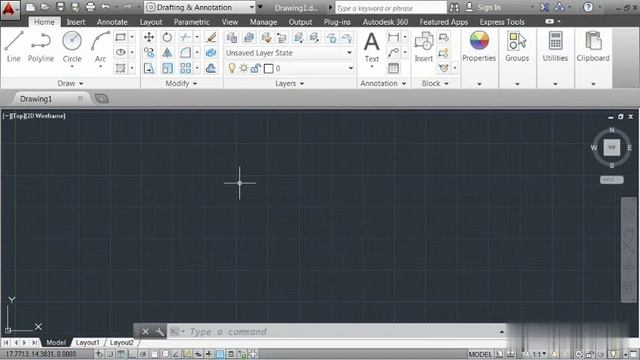The width and height of the screenshot is (640, 360).
Task: Activate the Erase tool
Action: click(211, 37)
